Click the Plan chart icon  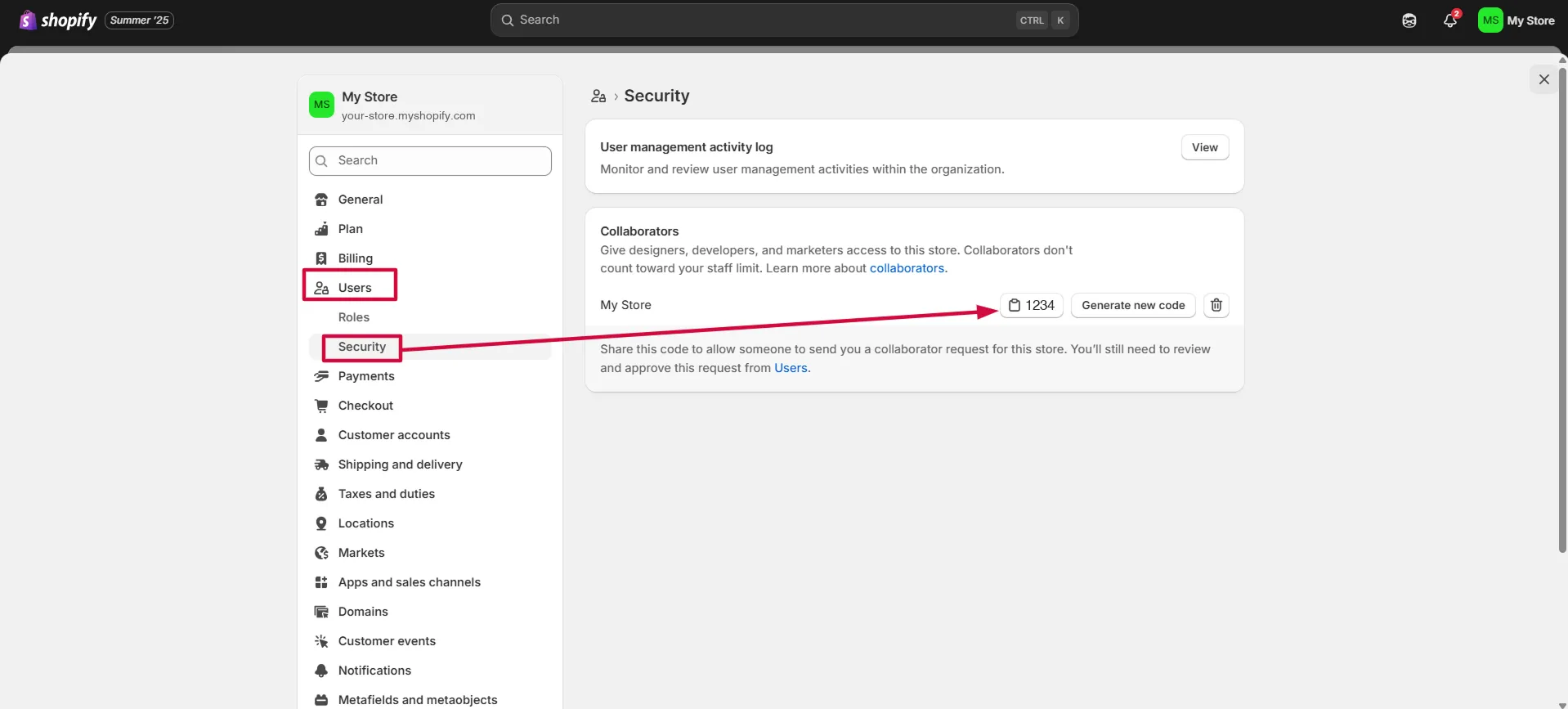pyautogui.click(x=321, y=229)
